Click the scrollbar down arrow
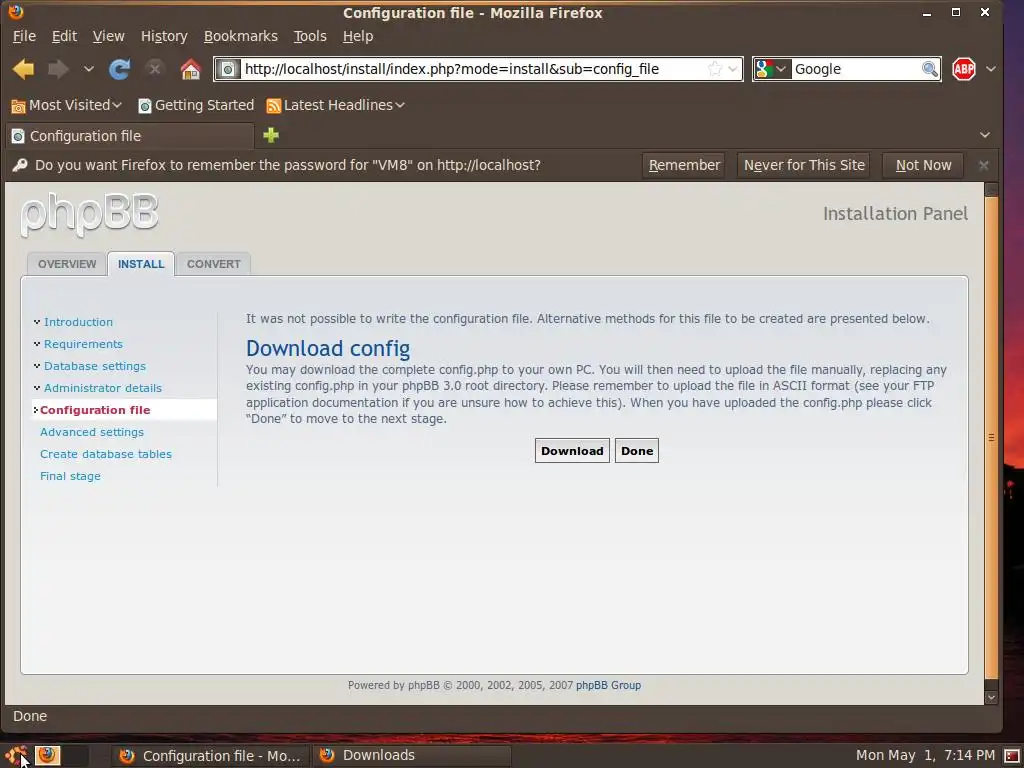This screenshot has width=1024, height=768. click(x=991, y=697)
